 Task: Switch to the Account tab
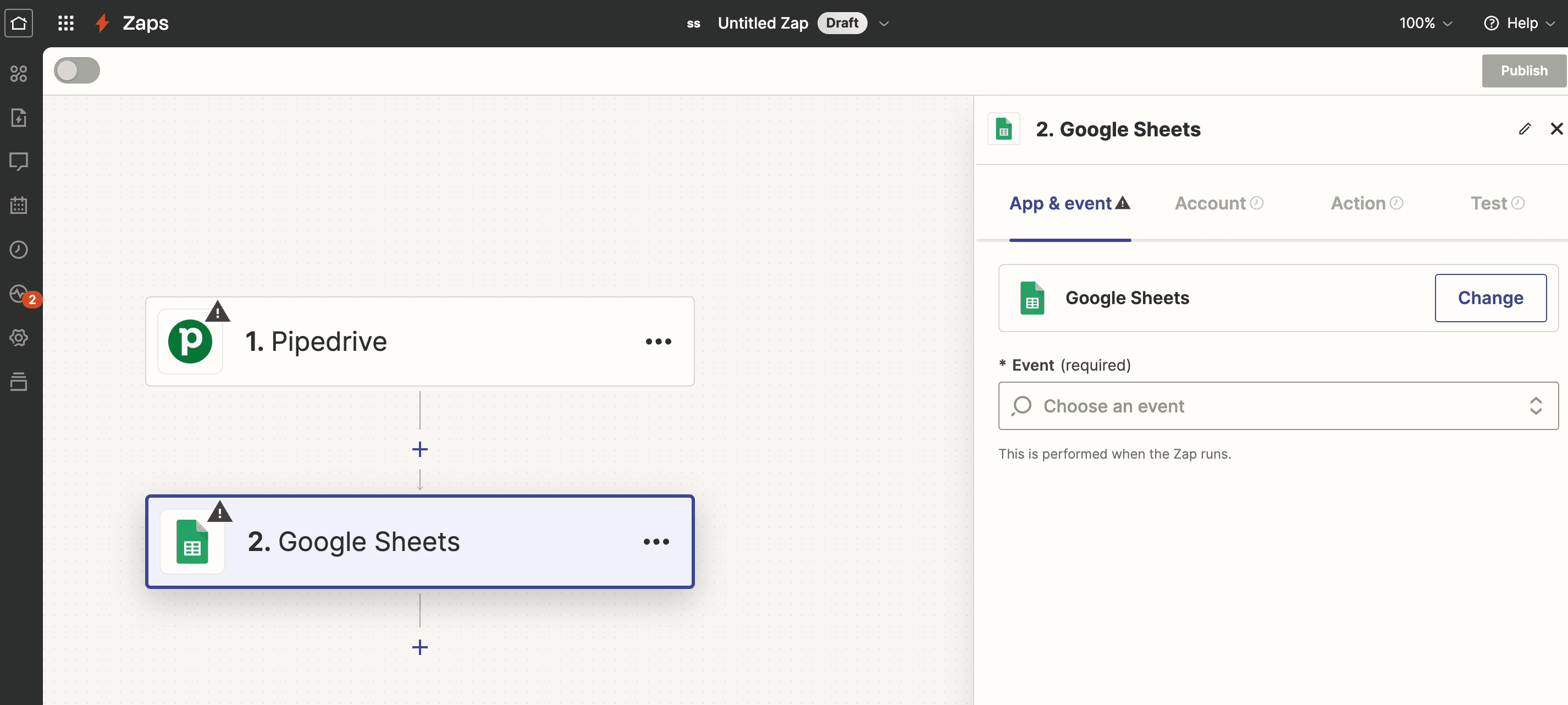pyautogui.click(x=1217, y=204)
